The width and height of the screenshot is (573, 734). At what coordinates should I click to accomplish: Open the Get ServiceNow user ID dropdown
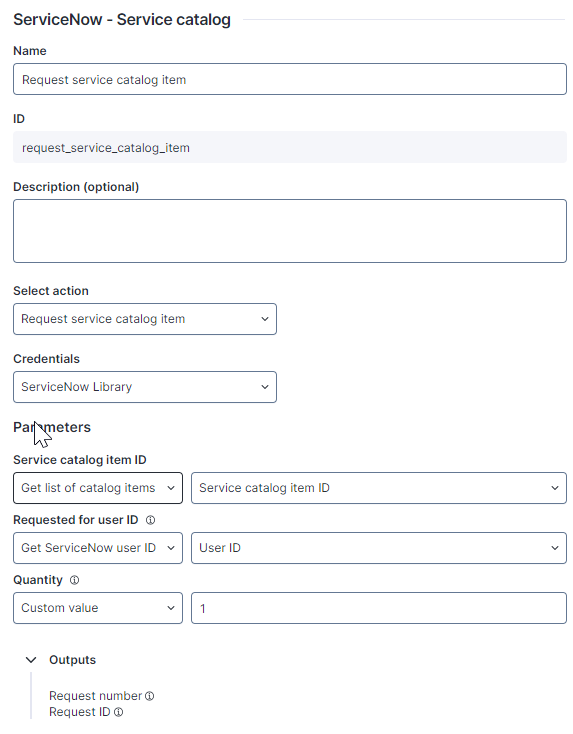98,548
